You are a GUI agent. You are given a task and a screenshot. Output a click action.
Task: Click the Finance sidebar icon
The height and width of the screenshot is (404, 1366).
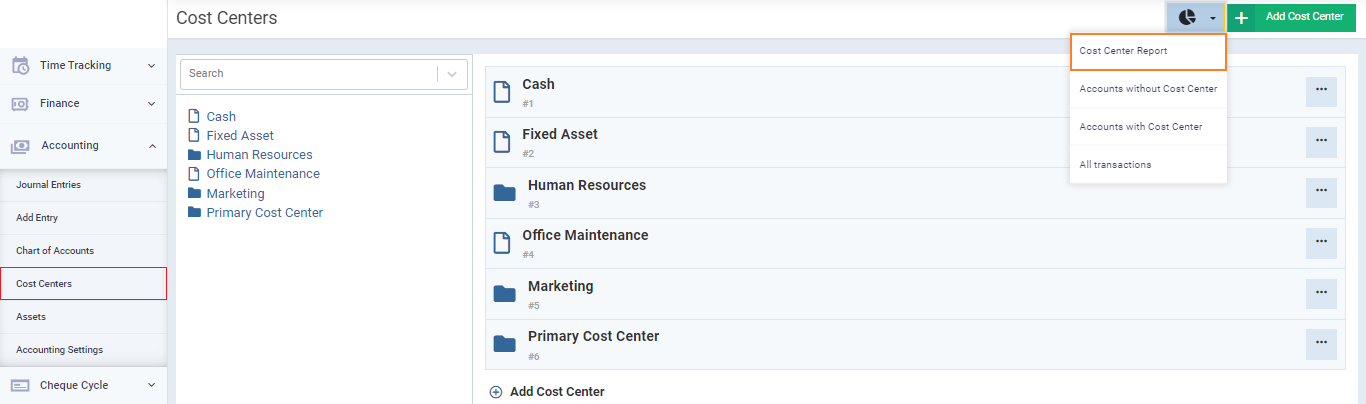tap(20, 104)
